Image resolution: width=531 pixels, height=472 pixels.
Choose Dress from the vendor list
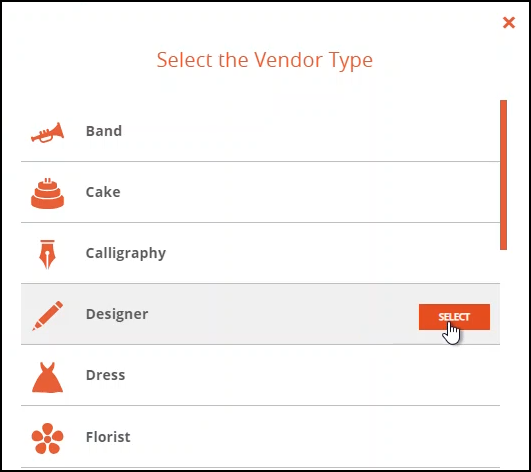click(x=105, y=375)
